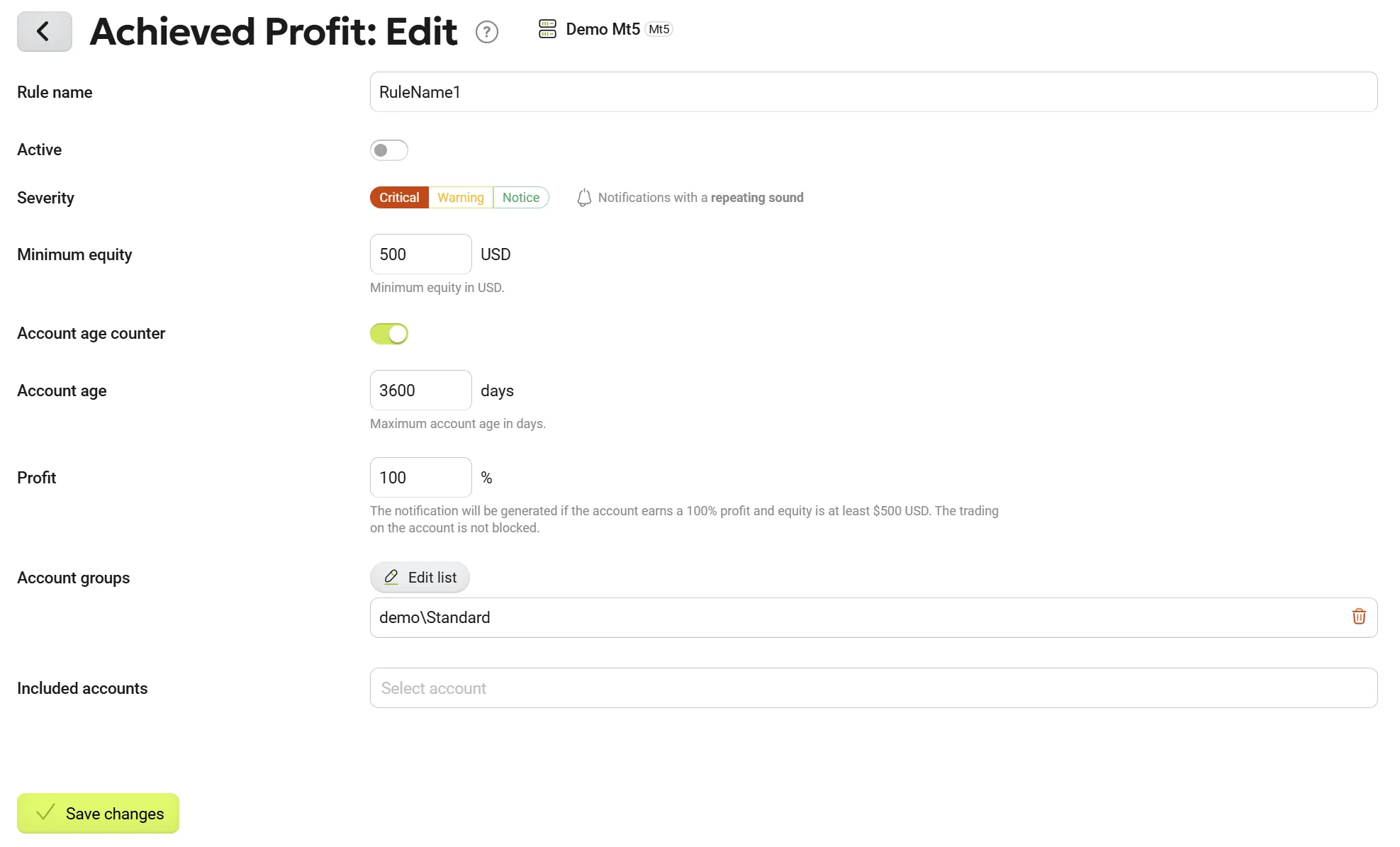
Task: Open the Select account dropdown
Action: tap(873, 688)
